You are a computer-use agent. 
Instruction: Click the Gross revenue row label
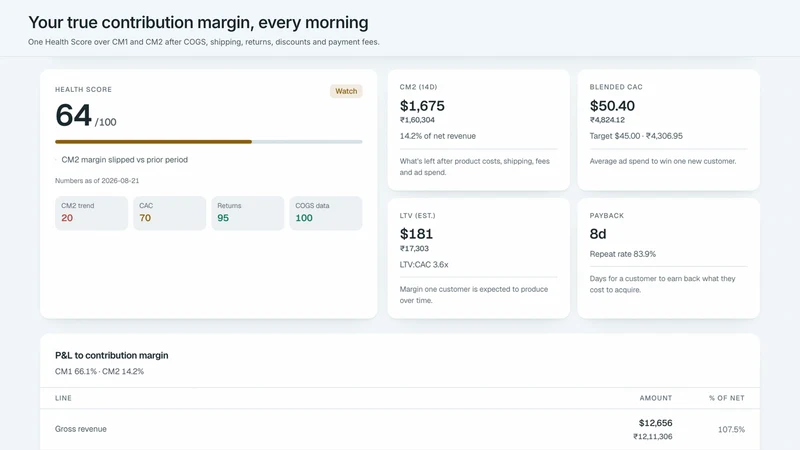point(81,429)
